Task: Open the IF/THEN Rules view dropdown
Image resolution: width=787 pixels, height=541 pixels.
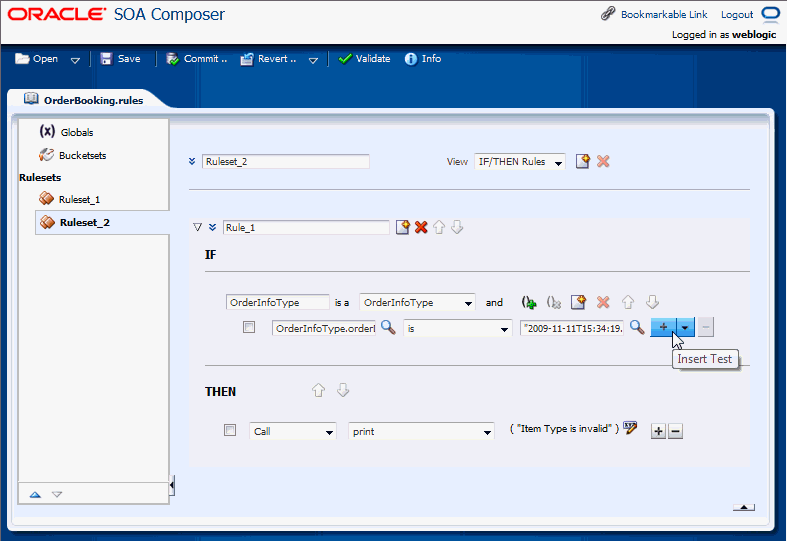Action: click(x=519, y=162)
